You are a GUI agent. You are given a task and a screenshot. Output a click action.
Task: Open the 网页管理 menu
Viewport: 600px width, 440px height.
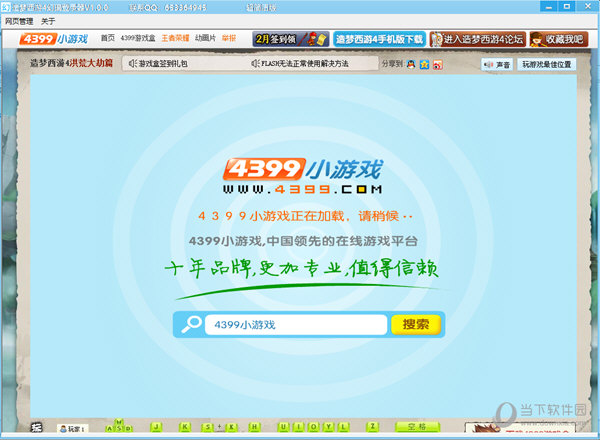[19, 21]
